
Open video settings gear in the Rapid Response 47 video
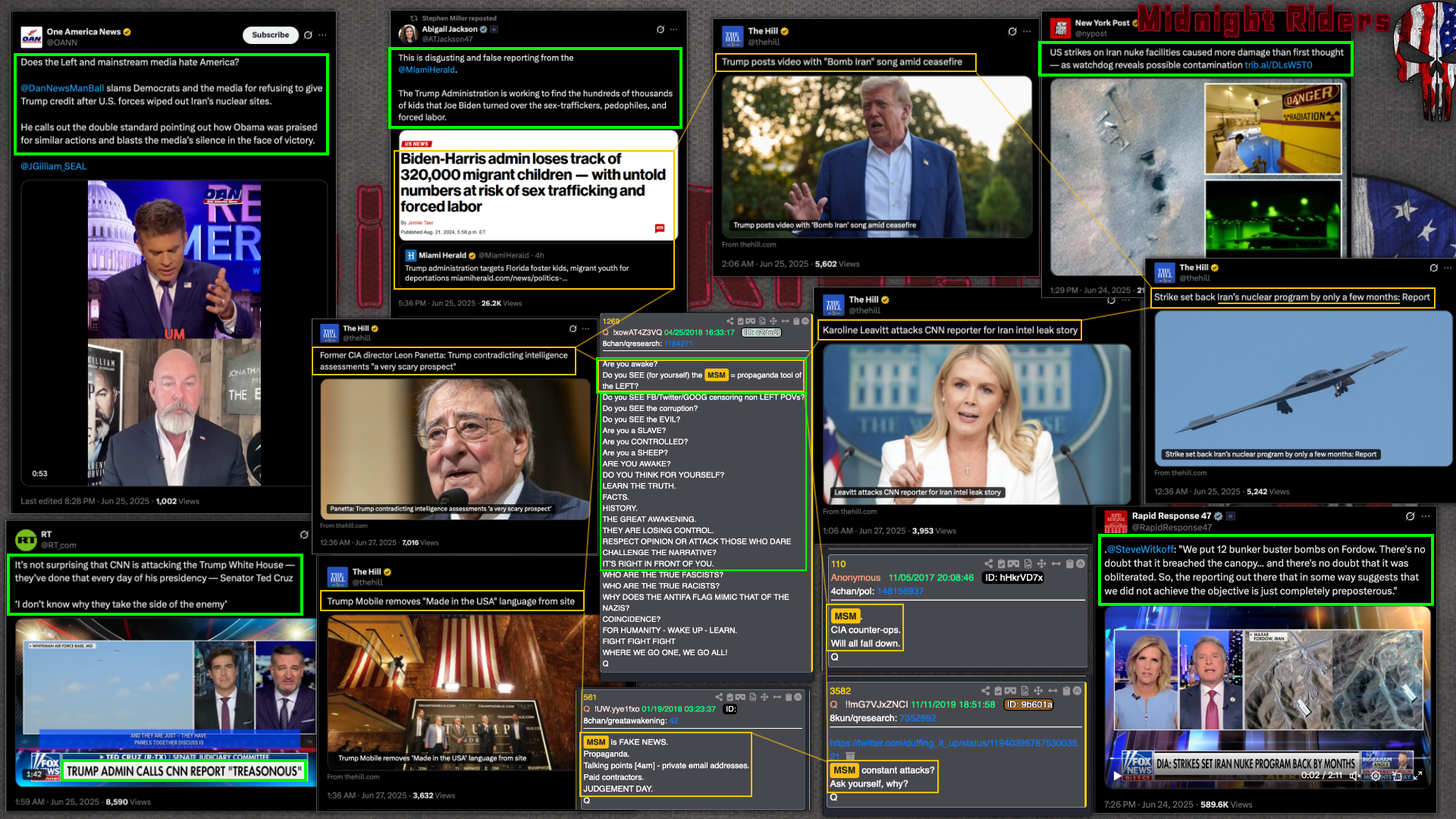[1376, 776]
